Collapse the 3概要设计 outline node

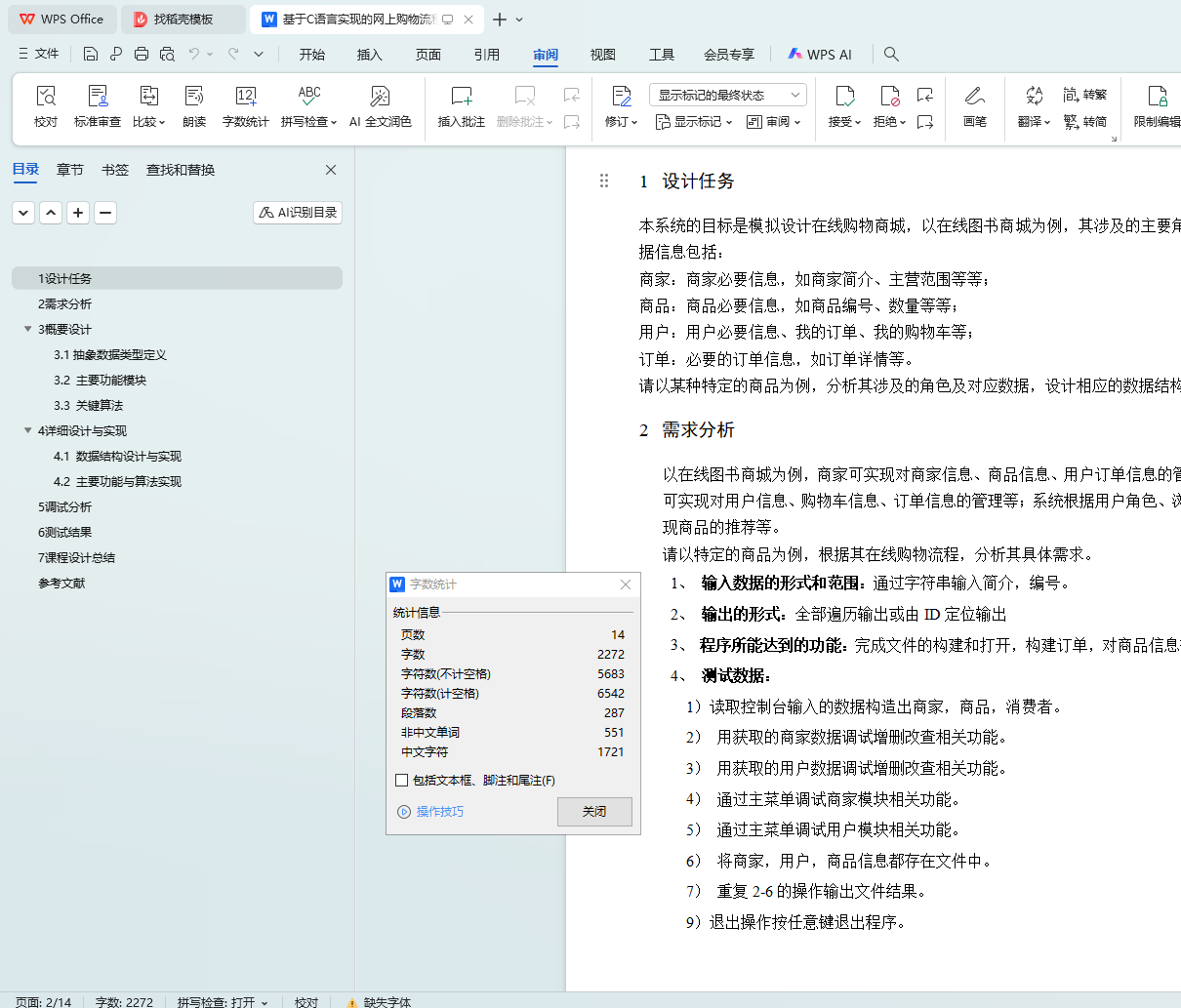point(27,329)
